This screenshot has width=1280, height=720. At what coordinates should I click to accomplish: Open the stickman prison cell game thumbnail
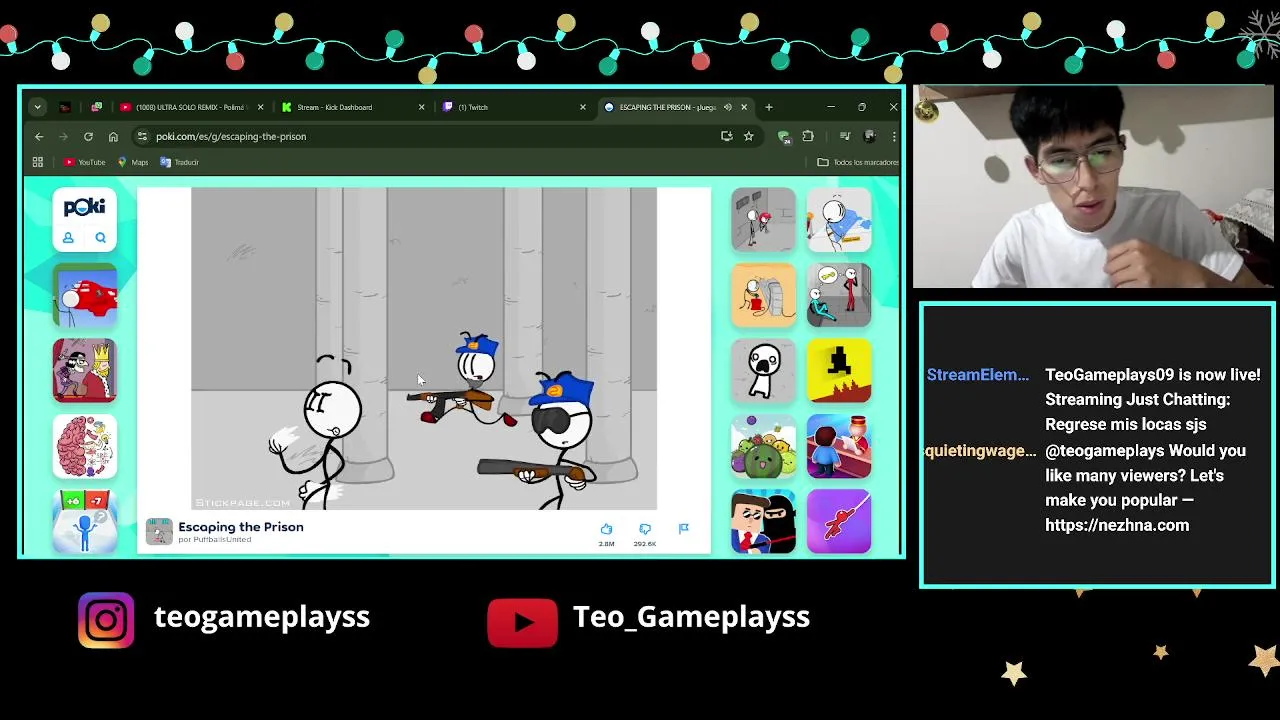[763, 220]
